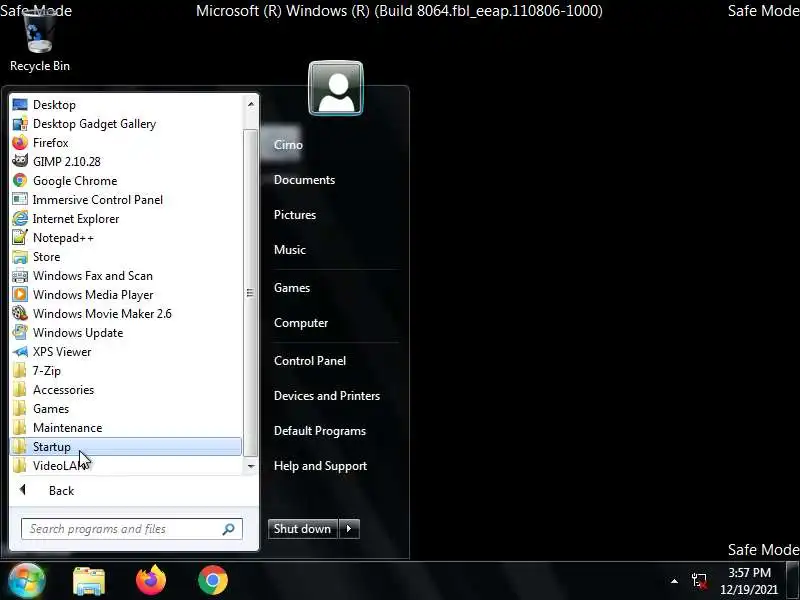Click programs list scrollbar up arrow

click(251, 105)
